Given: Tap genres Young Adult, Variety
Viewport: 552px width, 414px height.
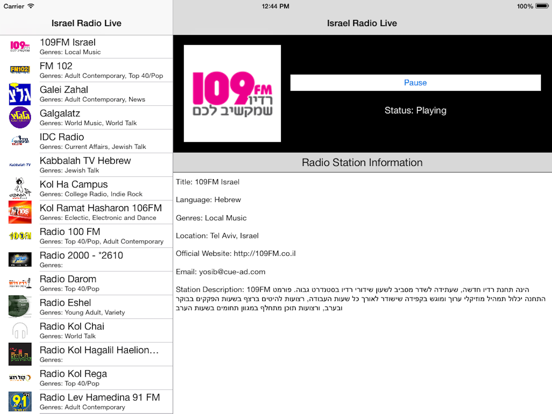Looking at the screenshot, I should (82, 312).
